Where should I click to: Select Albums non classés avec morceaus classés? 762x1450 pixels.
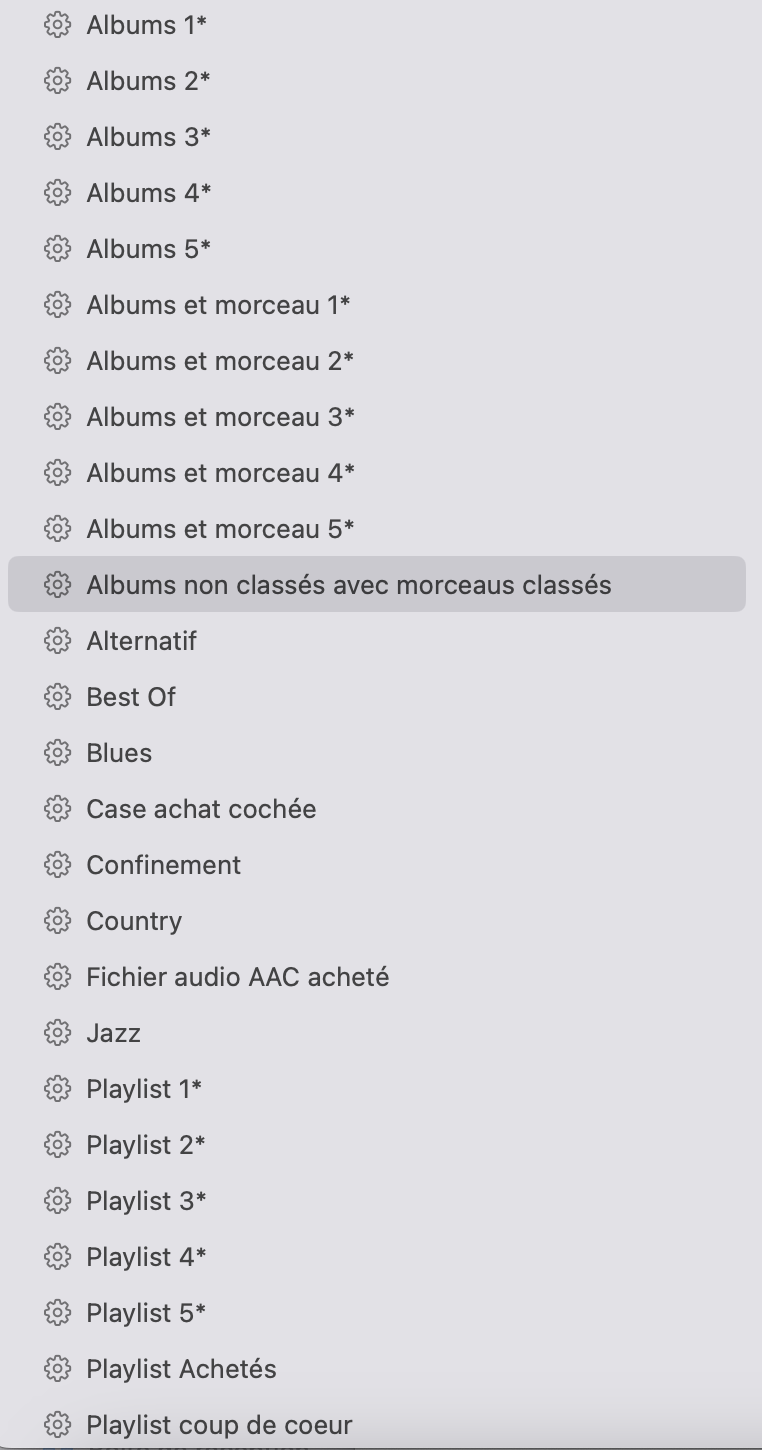[x=348, y=585]
